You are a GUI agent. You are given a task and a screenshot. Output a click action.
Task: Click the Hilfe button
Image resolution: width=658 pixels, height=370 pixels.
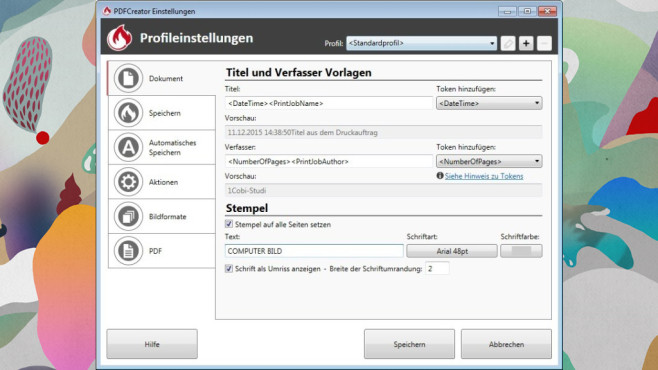coord(152,344)
